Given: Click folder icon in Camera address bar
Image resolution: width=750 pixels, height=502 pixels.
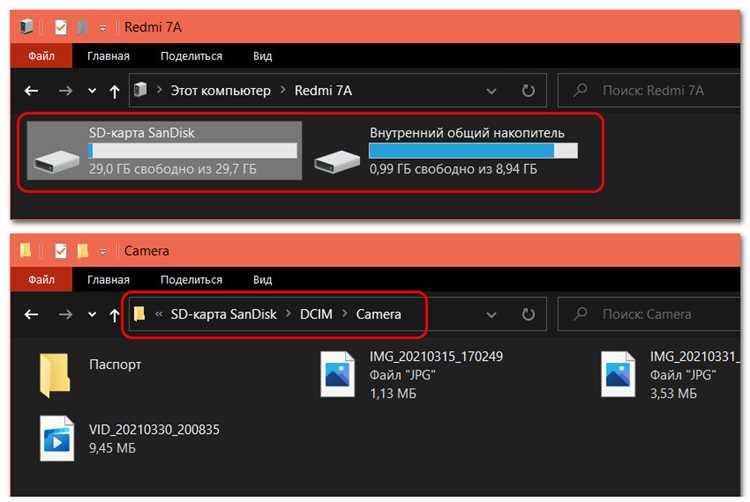Looking at the screenshot, I should pos(139,314).
